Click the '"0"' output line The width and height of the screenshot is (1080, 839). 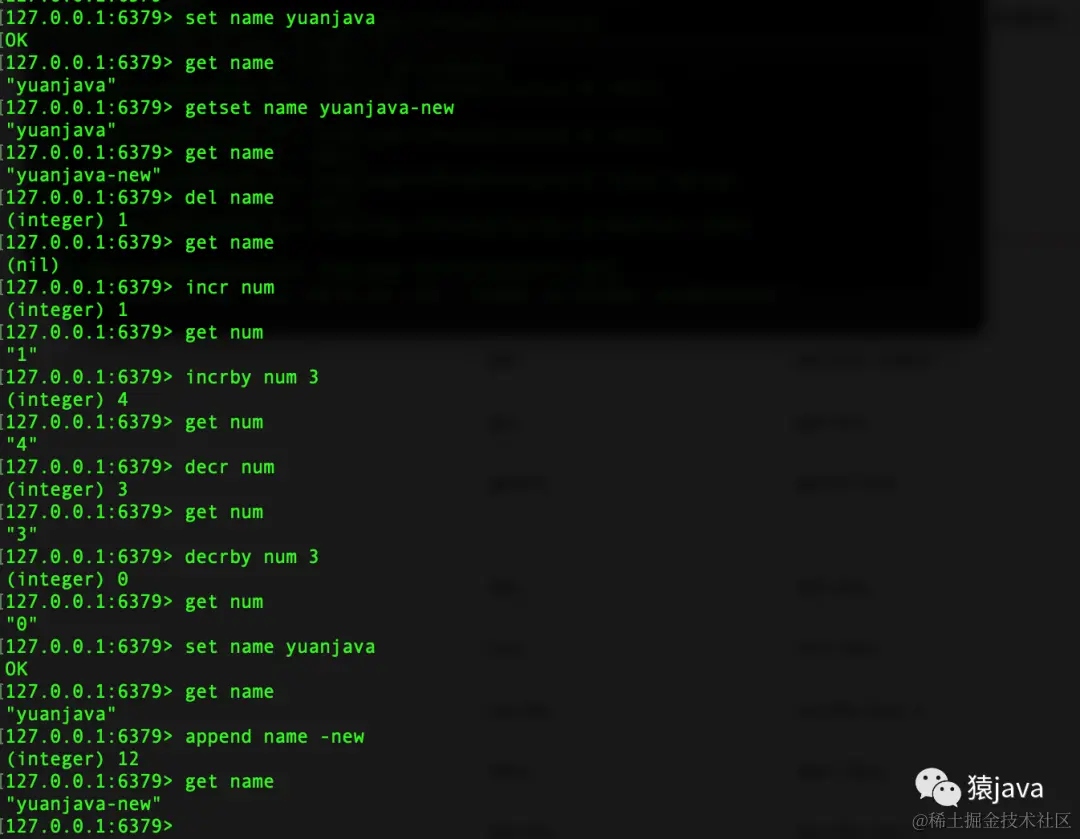(21, 624)
